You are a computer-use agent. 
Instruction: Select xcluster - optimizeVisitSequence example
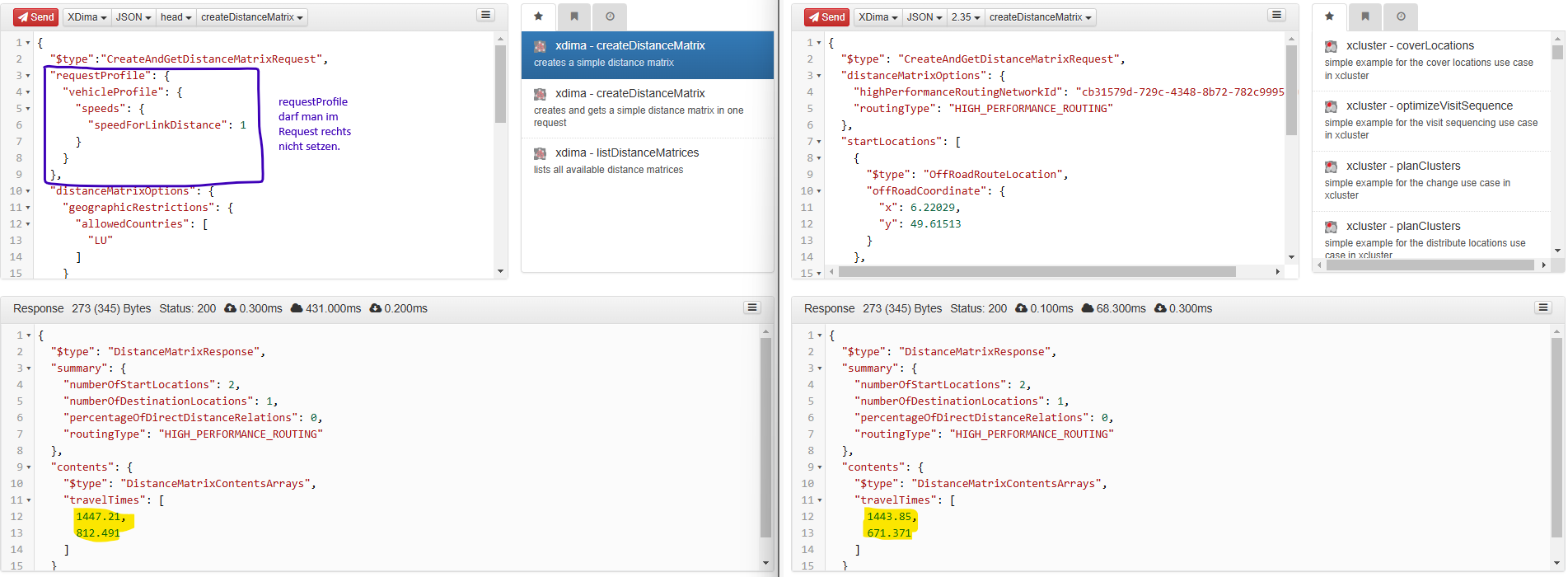pos(1429,106)
